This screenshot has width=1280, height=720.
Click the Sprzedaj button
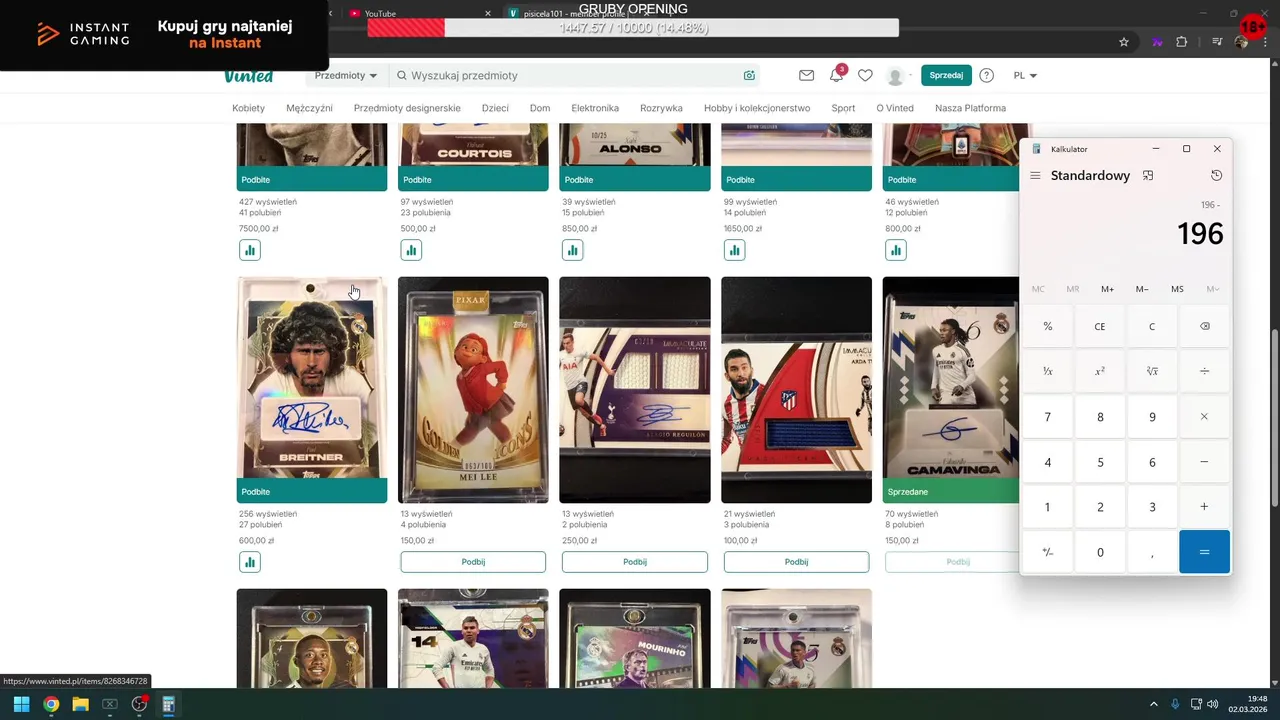(946, 76)
